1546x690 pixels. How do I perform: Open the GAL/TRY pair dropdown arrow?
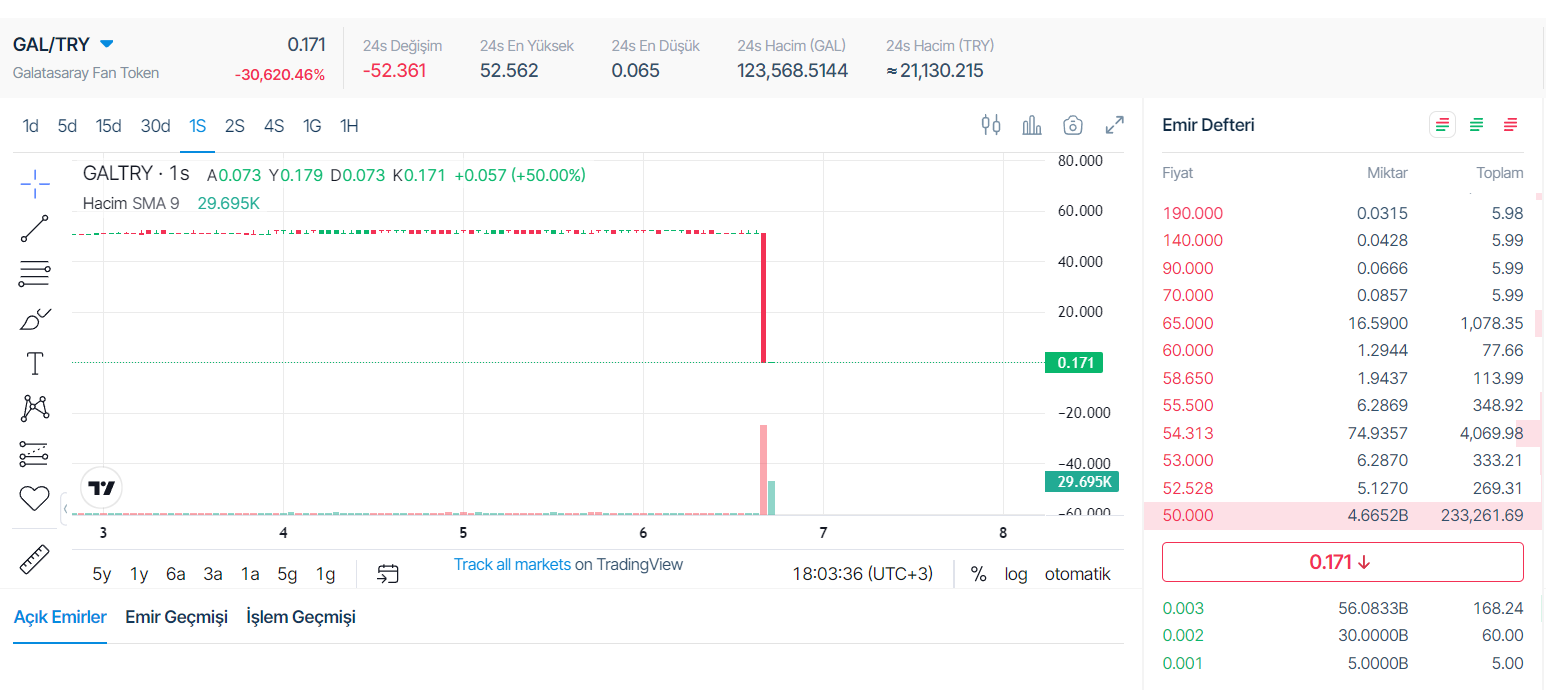click(x=107, y=44)
